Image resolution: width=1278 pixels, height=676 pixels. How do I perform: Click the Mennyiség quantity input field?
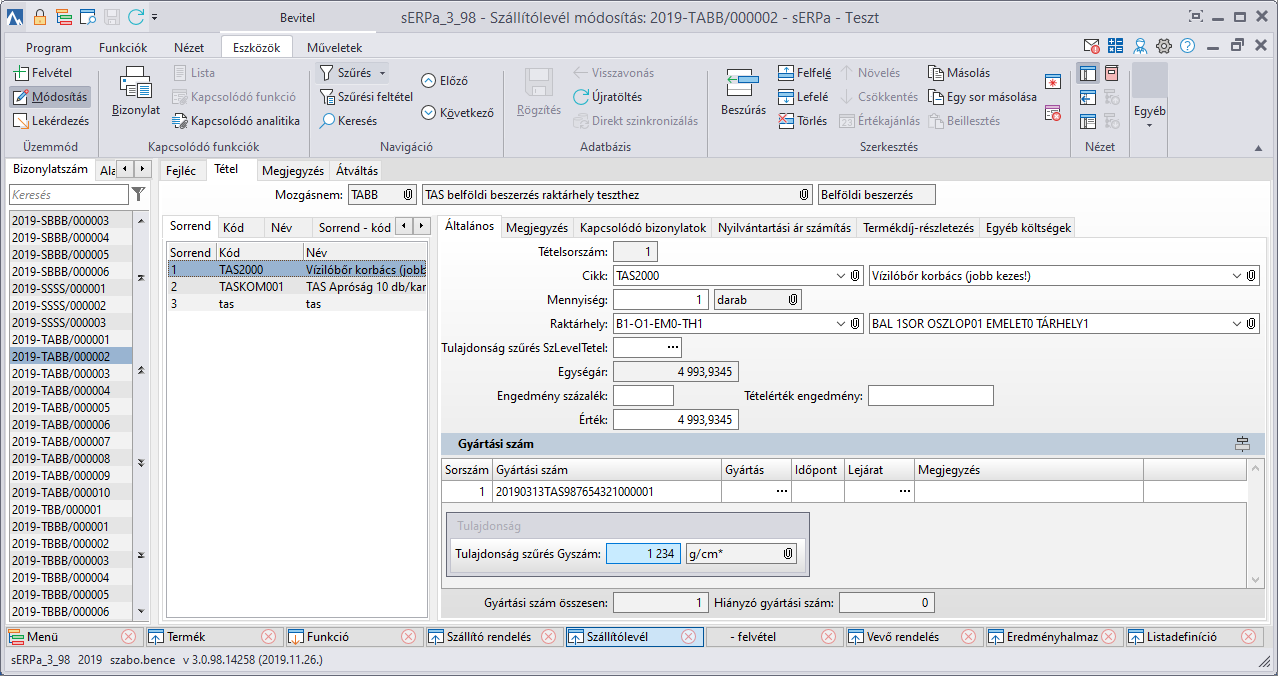[660, 299]
